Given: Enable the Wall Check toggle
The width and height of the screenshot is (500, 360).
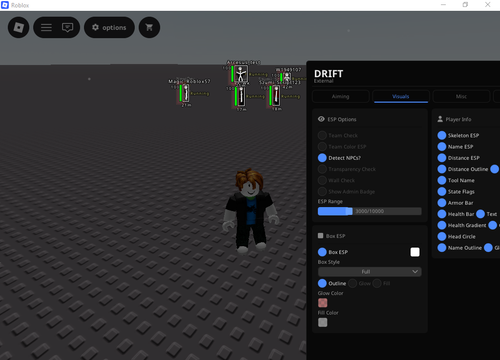Looking at the screenshot, I should pos(322,180).
